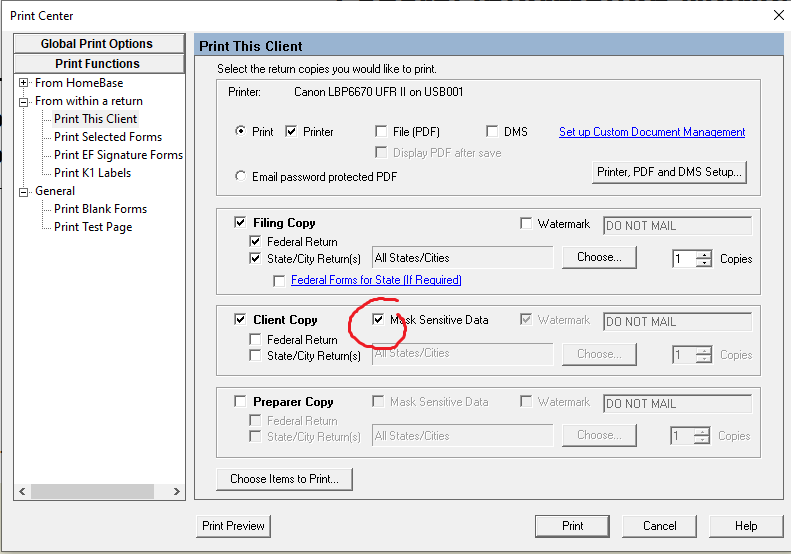
Task: Click the Filing Copy watermark text field
Action: coord(677,225)
